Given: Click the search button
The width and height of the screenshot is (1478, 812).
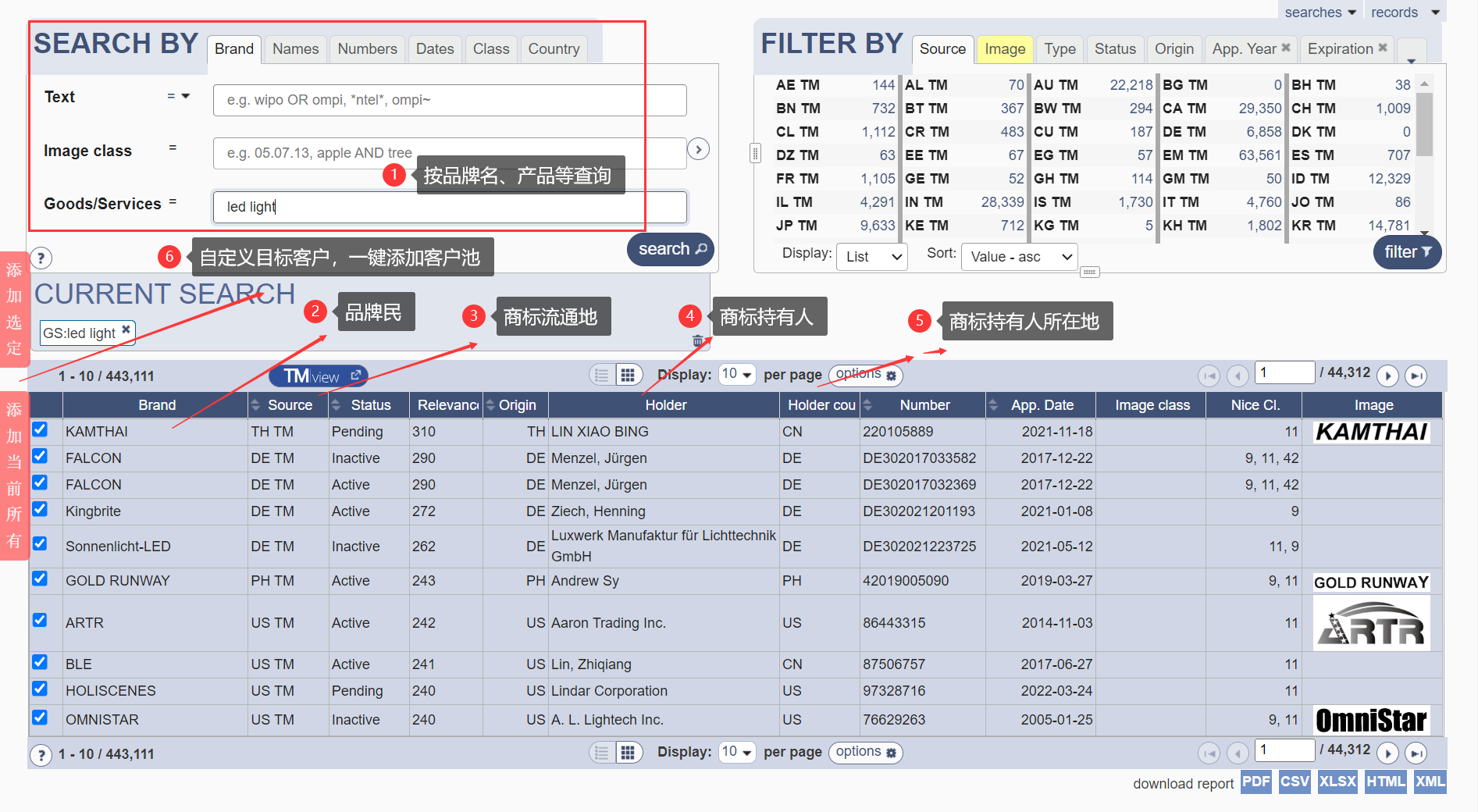Looking at the screenshot, I should 671,249.
